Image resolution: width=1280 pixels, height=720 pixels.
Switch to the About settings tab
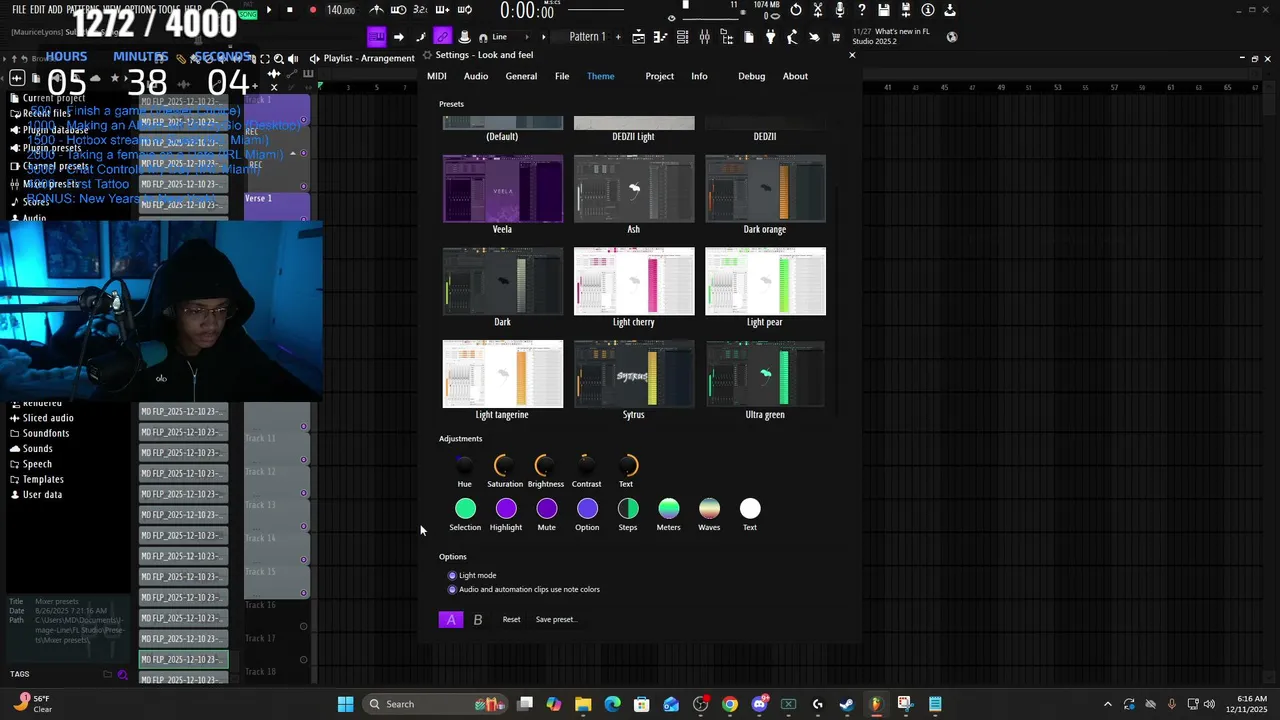click(x=795, y=76)
